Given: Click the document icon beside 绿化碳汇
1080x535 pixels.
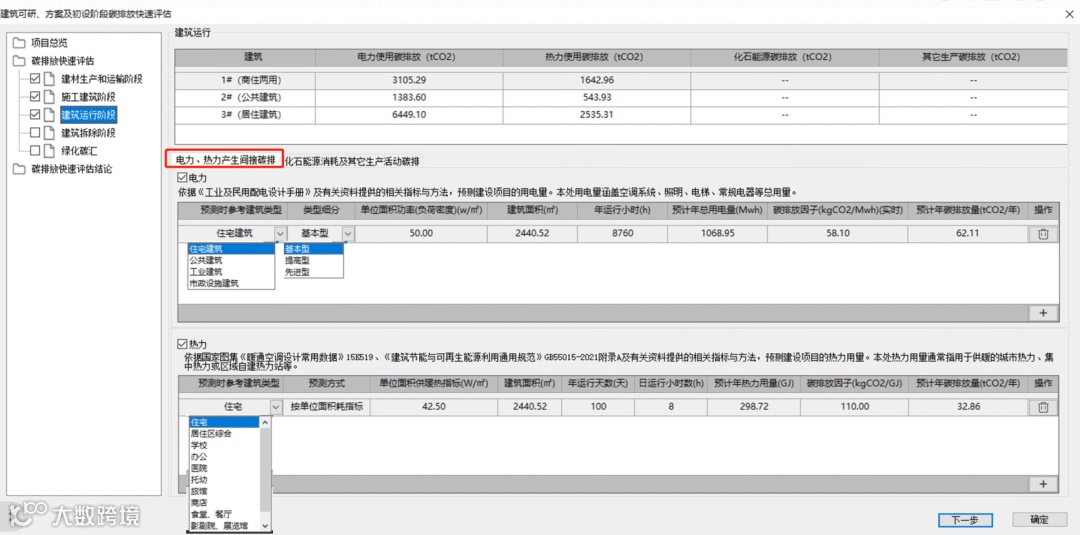Looking at the screenshot, I should pos(50,150).
